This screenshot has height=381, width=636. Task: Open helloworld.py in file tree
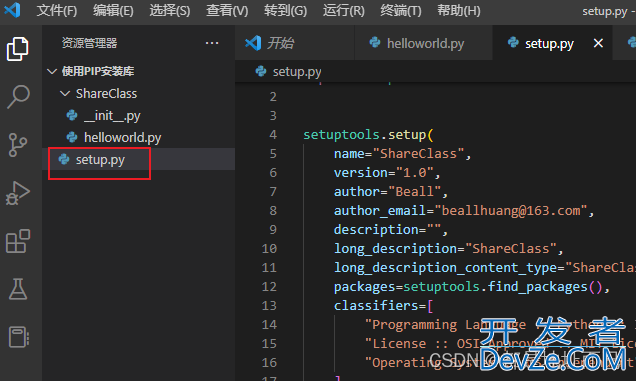click(122, 138)
